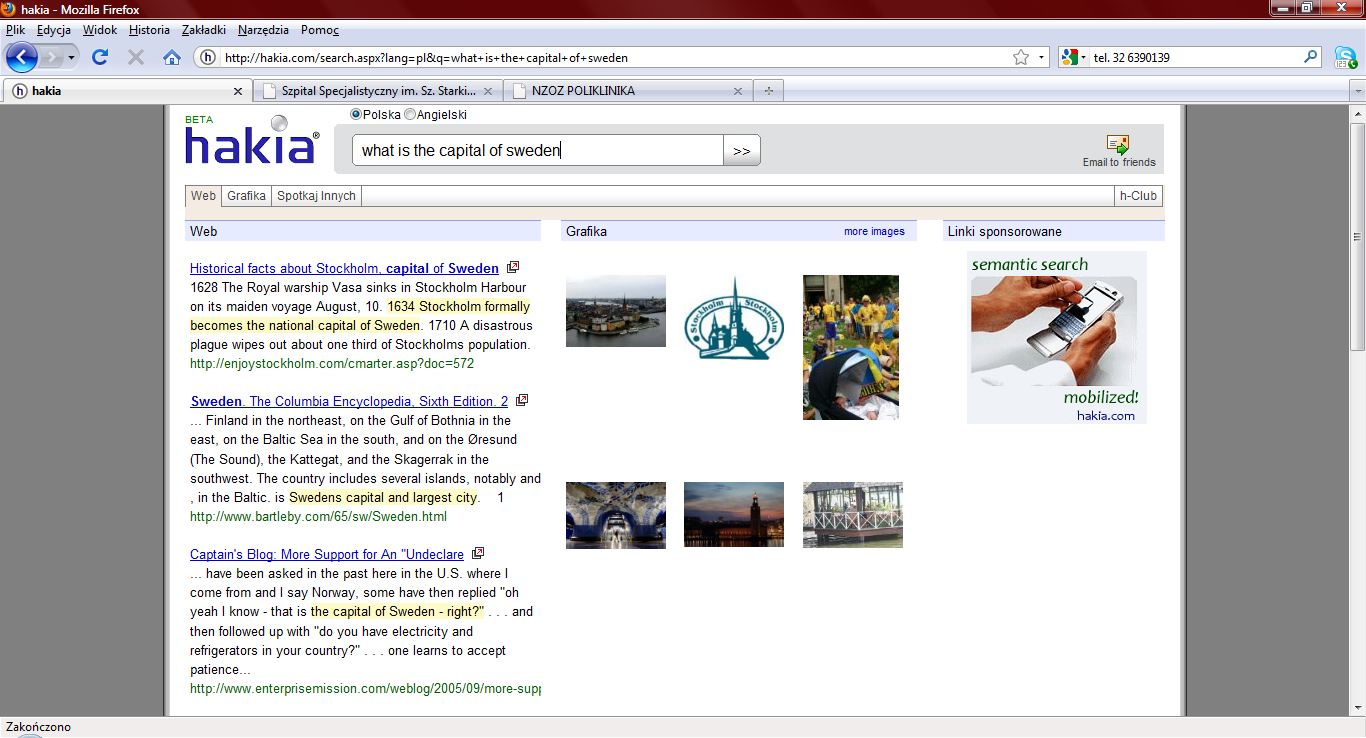
Task: Open the waterside pavilion thumbnail
Action: point(853,515)
